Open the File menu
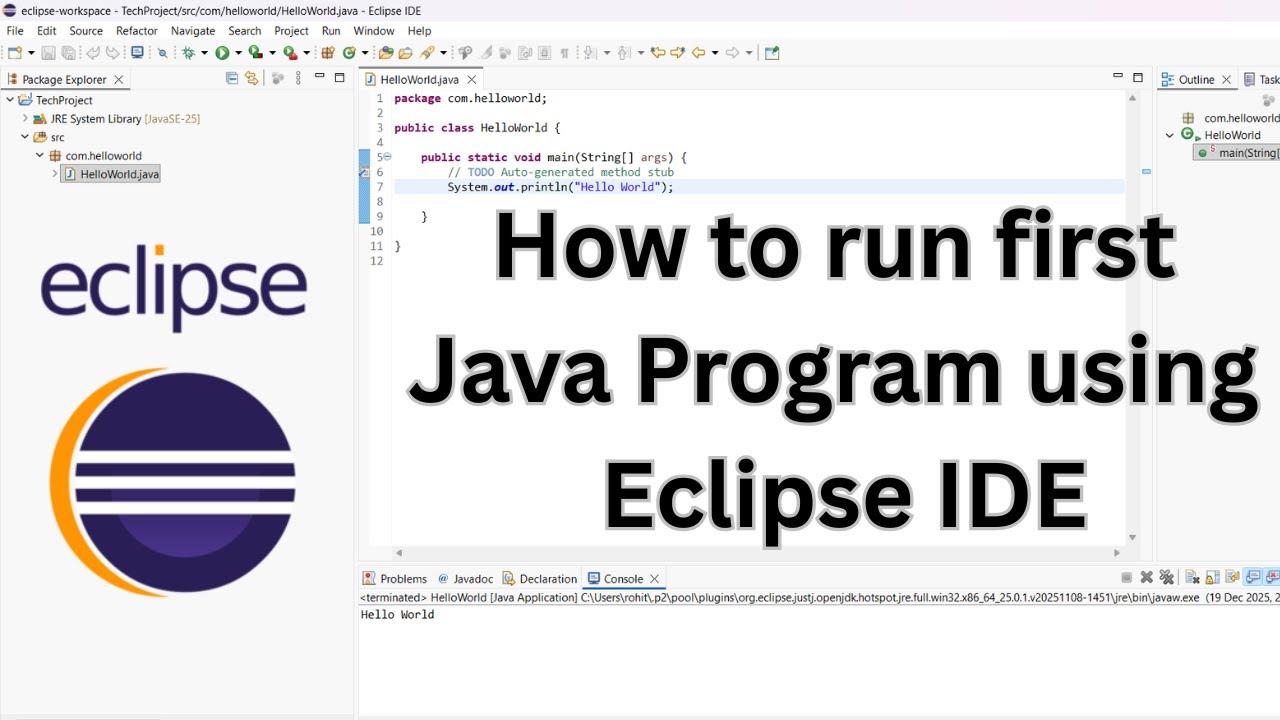The width and height of the screenshot is (1280, 720). (x=15, y=31)
